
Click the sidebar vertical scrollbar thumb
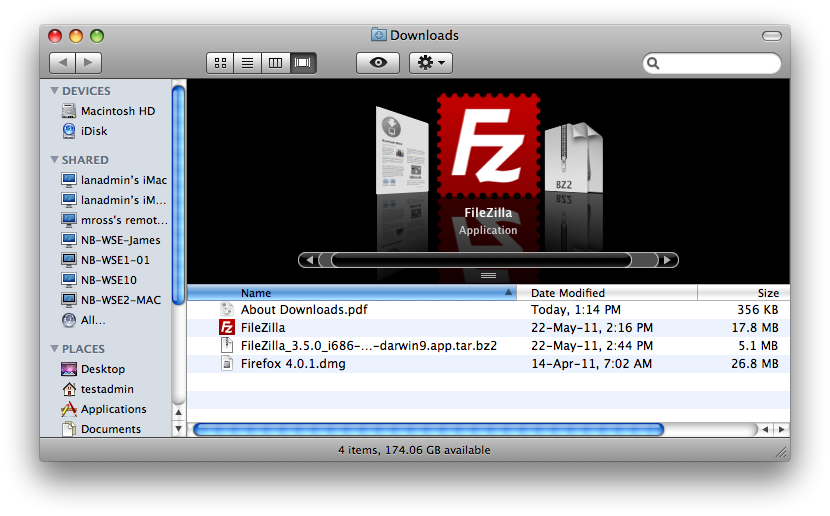tap(179, 195)
